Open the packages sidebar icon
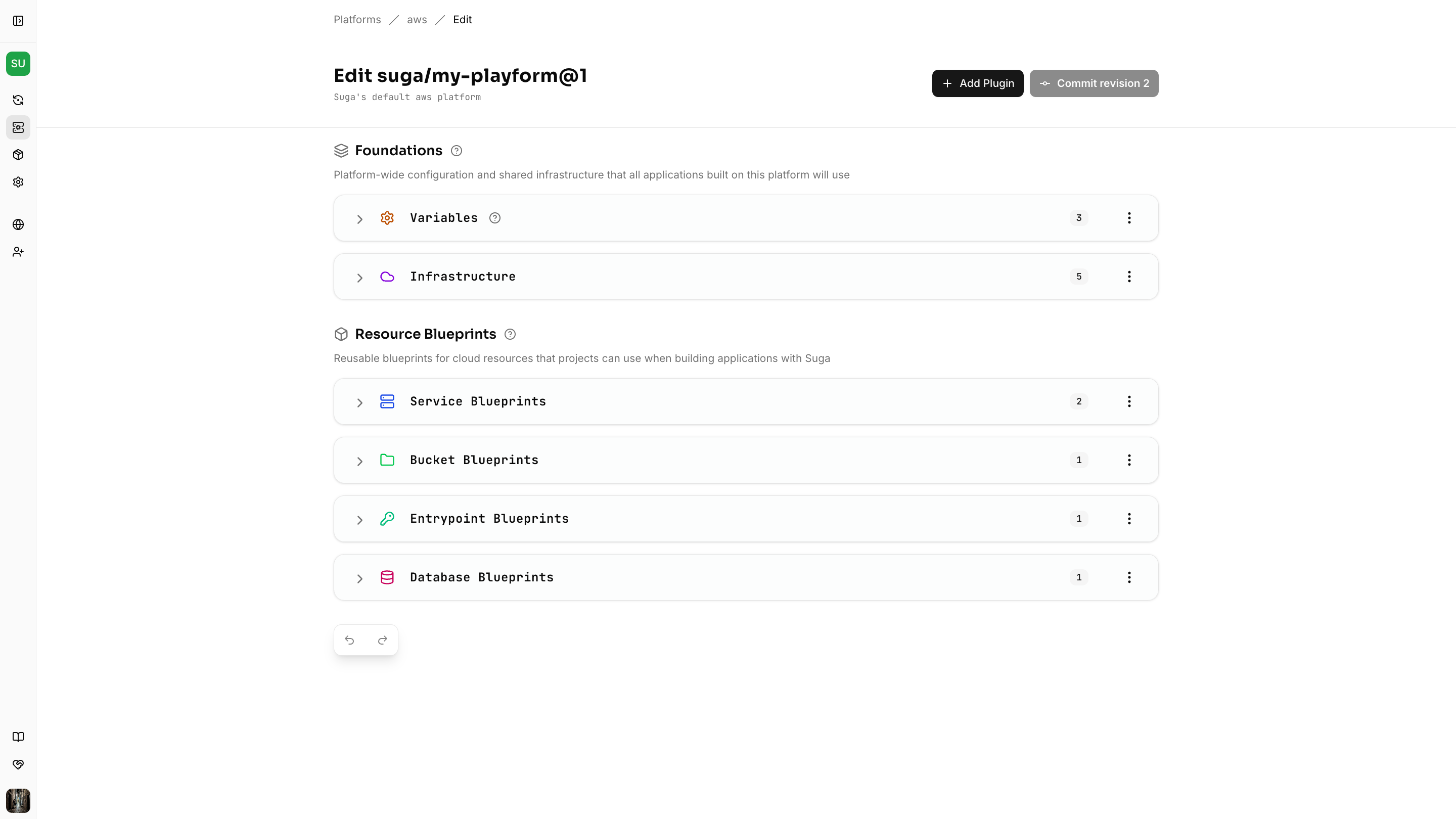The image size is (1456, 819). (18, 155)
